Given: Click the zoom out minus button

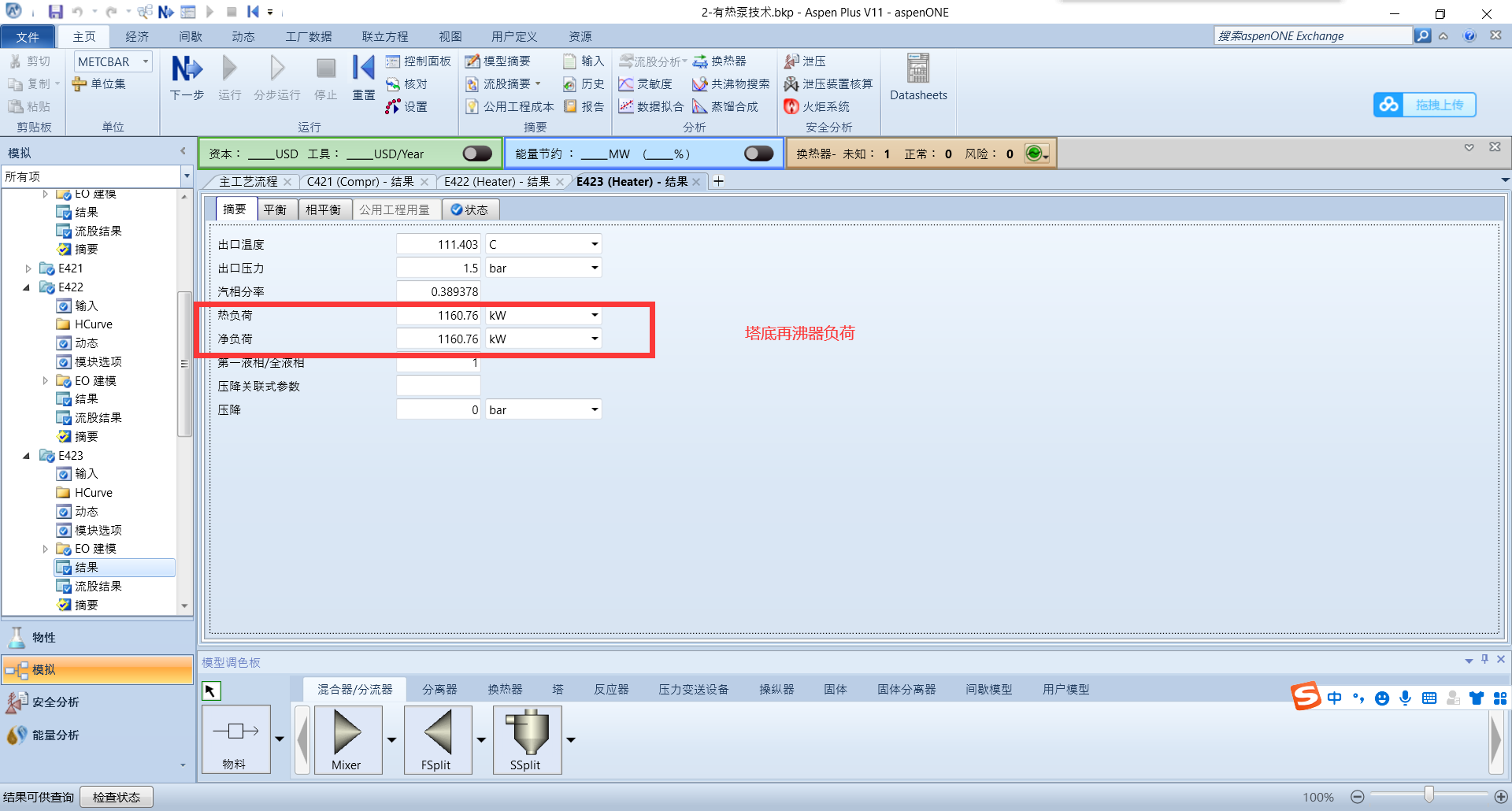Looking at the screenshot, I should coord(1357,797).
